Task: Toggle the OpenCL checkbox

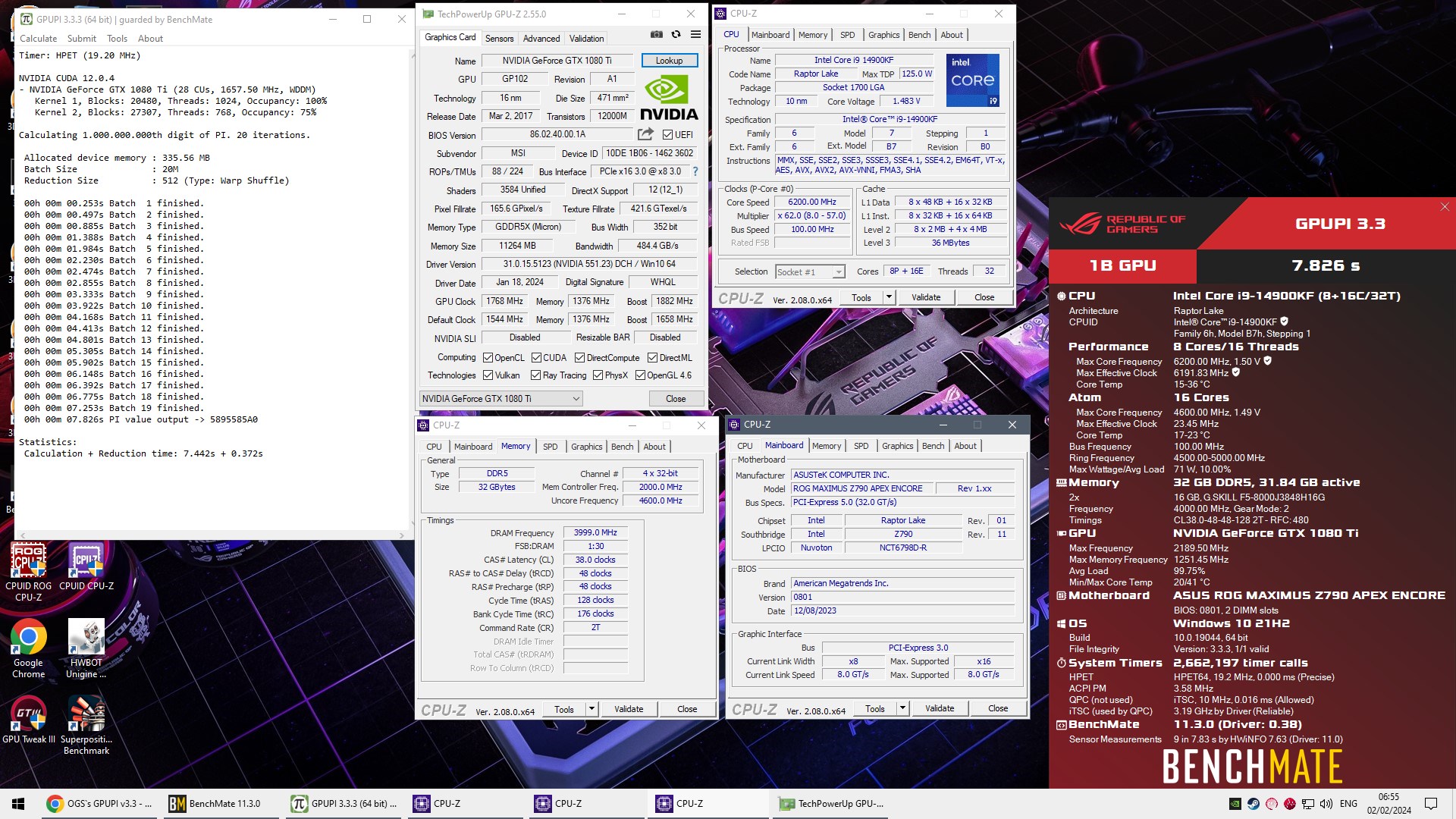Action: click(x=488, y=358)
